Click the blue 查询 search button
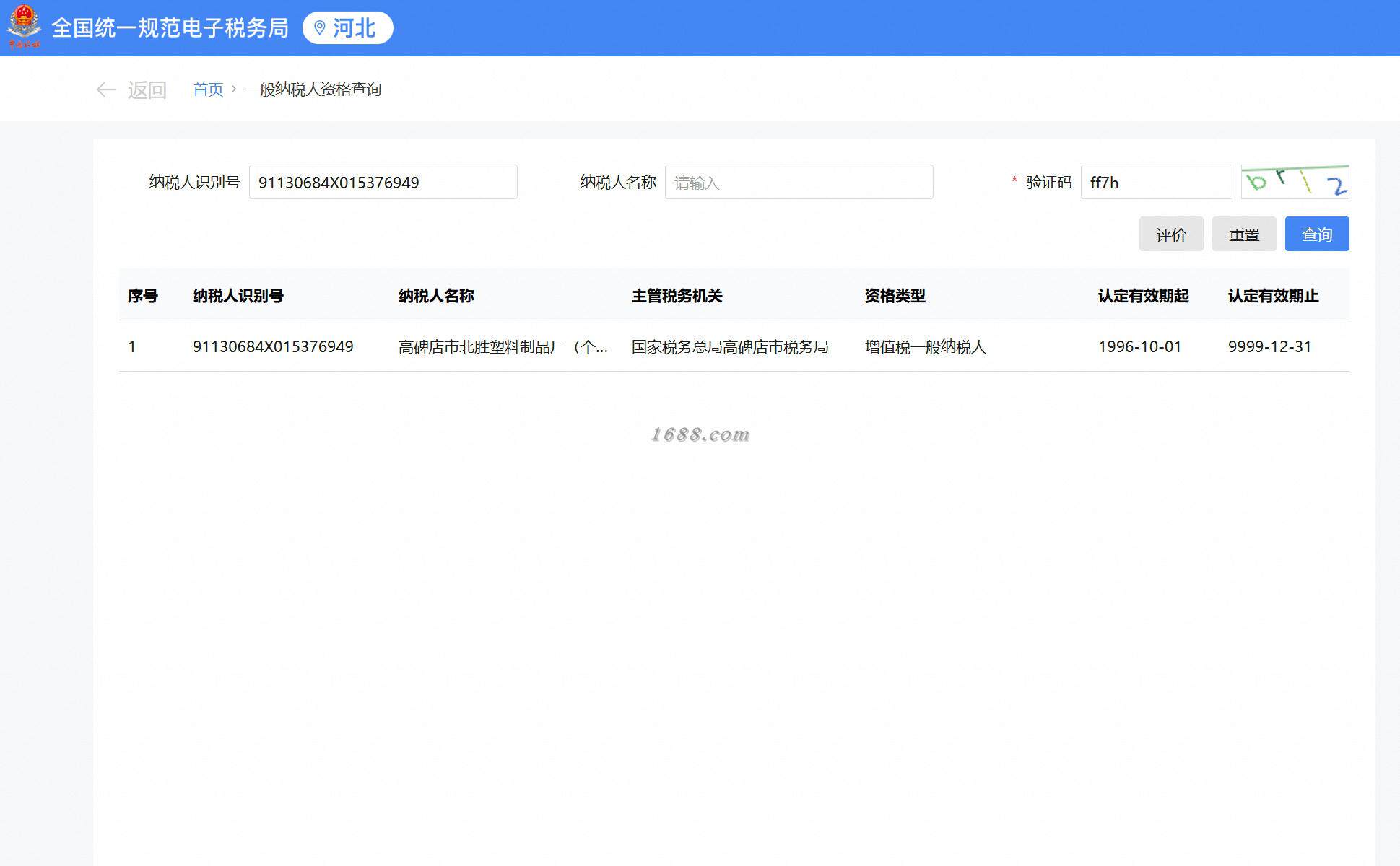Screen dimensions: 1400x866 tap(1316, 234)
